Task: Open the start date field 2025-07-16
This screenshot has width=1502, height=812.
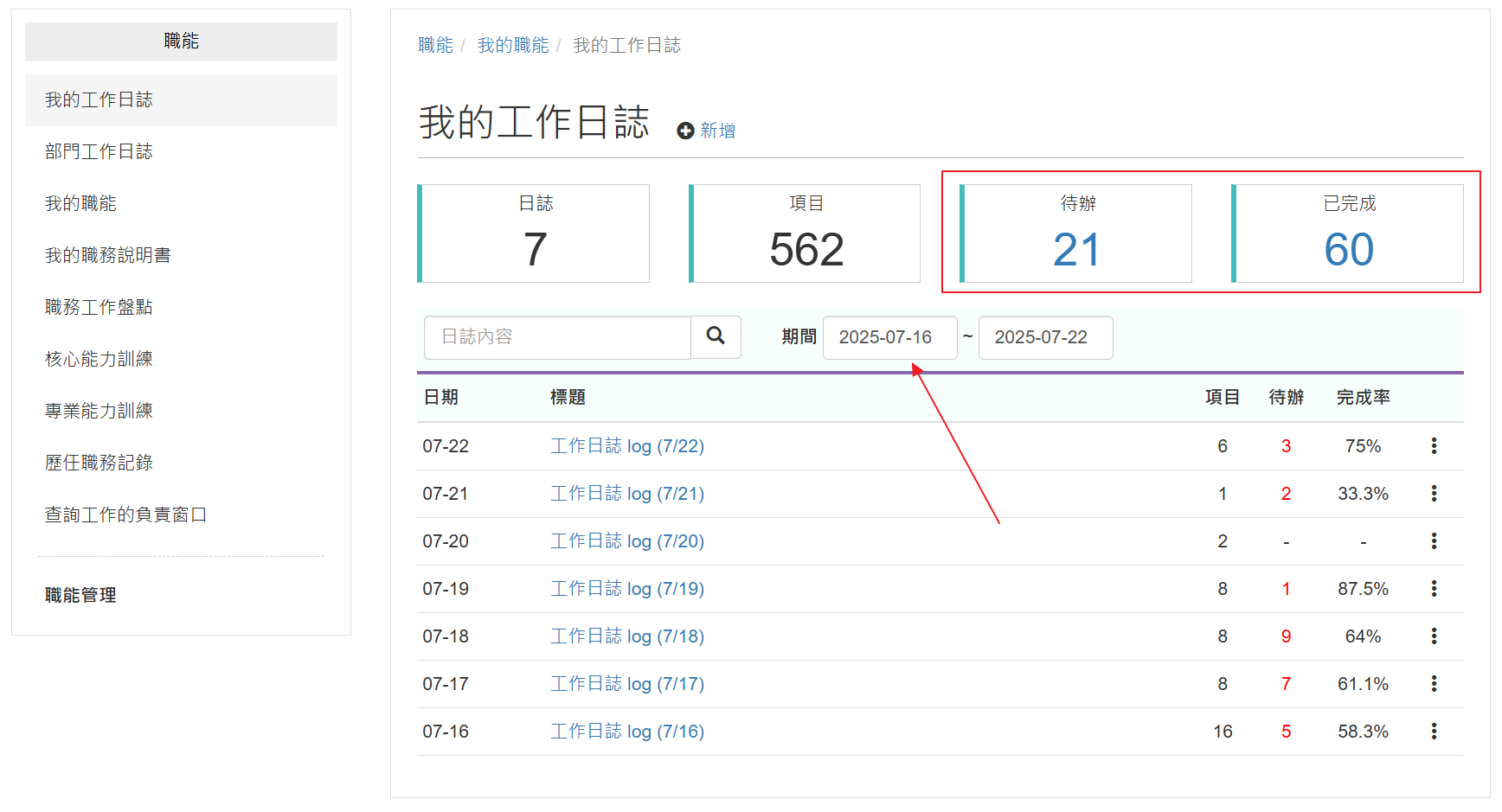Action: (889, 337)
